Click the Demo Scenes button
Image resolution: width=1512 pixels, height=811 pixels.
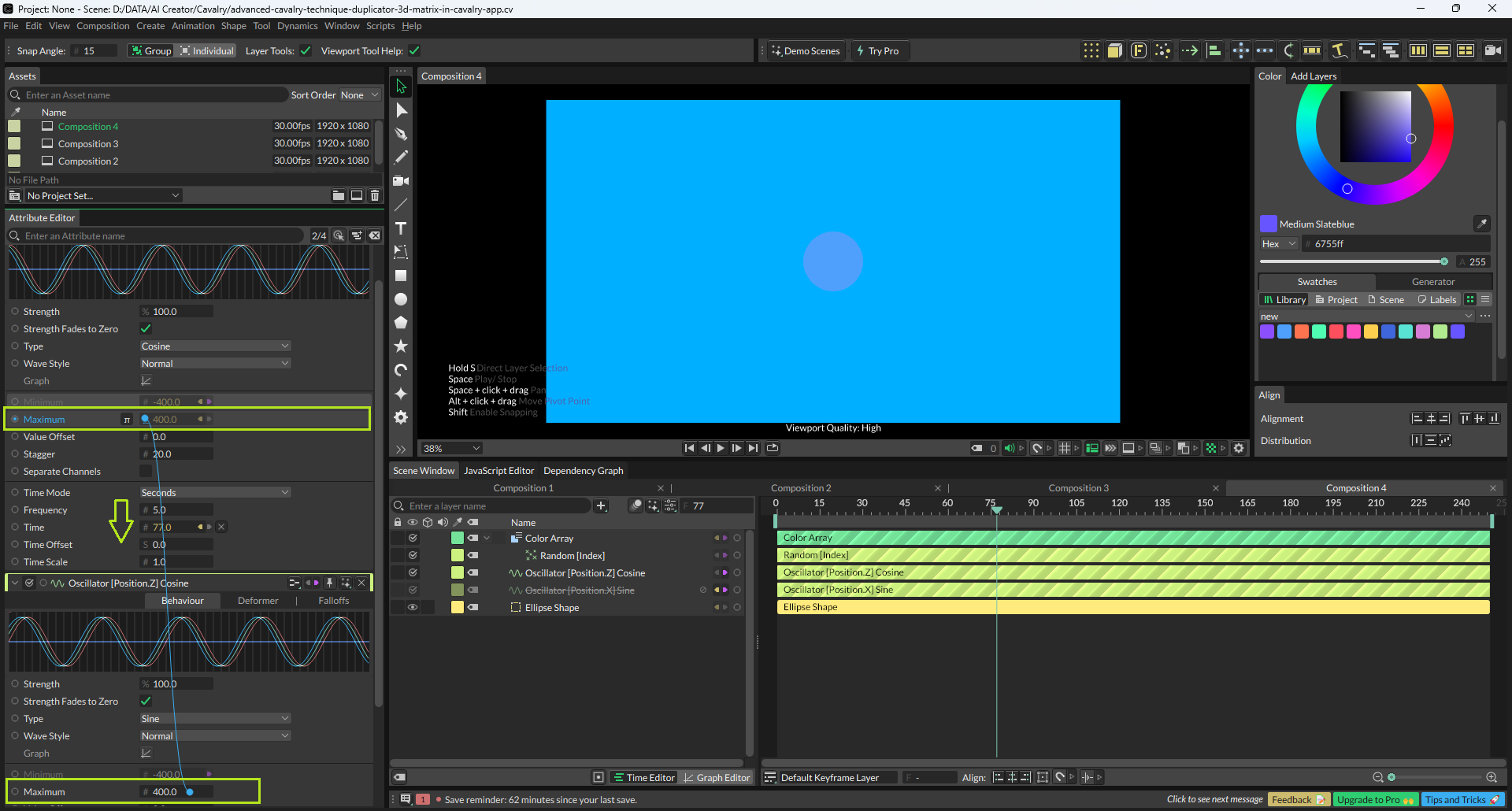pos(805,50)
